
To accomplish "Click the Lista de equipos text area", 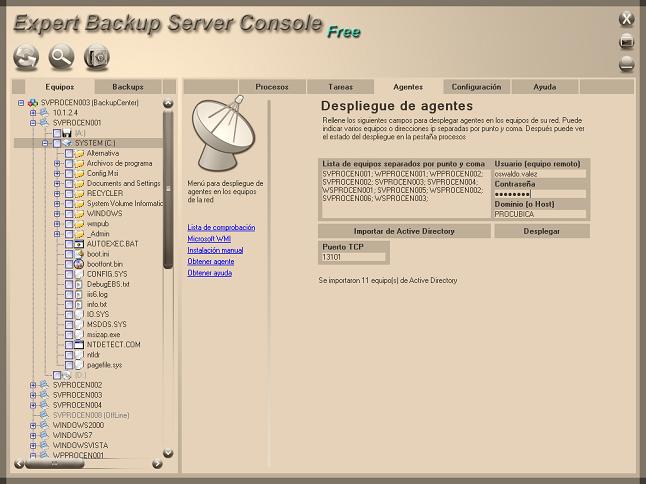I will point(406,194).
